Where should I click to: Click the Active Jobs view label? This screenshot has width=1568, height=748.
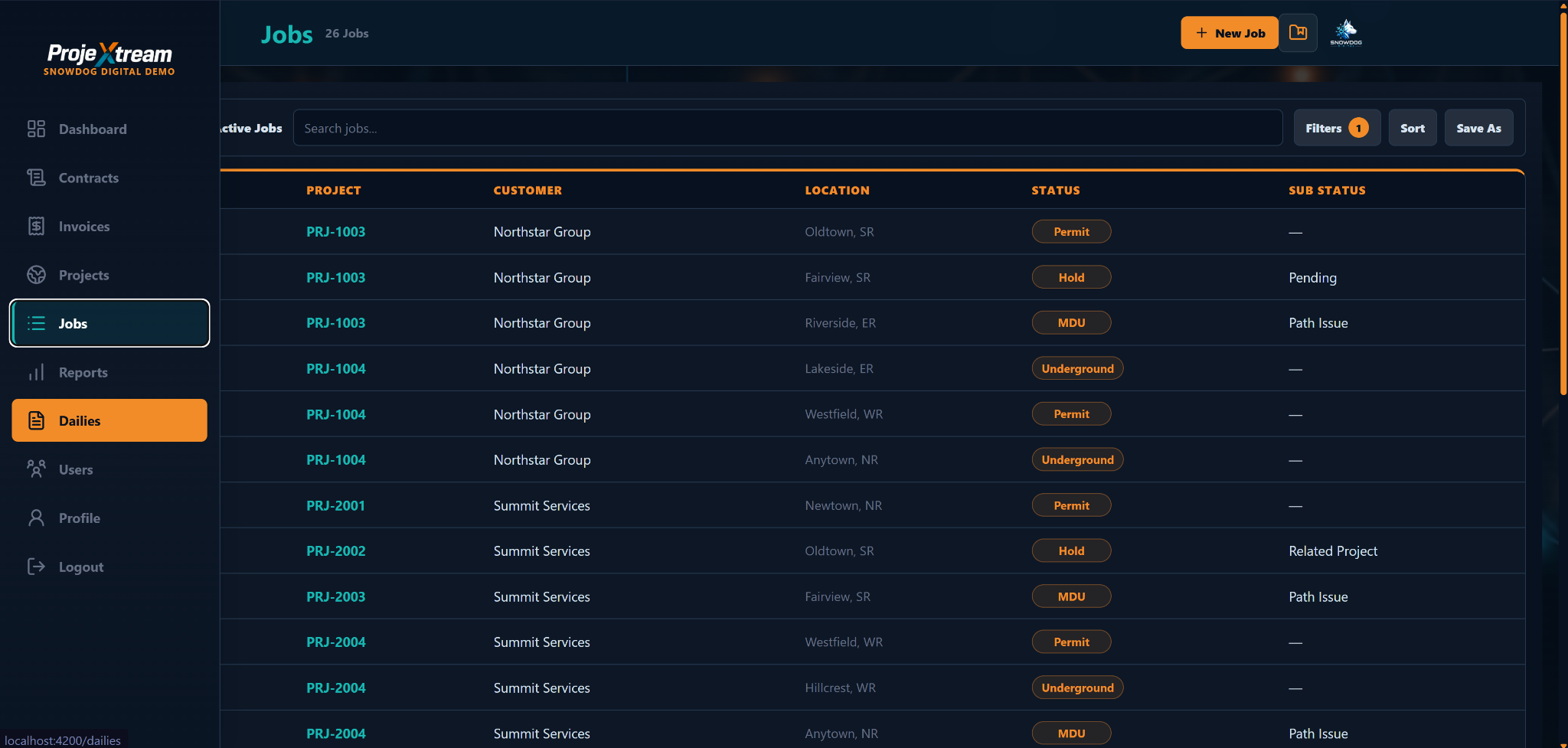coord(251,128)
